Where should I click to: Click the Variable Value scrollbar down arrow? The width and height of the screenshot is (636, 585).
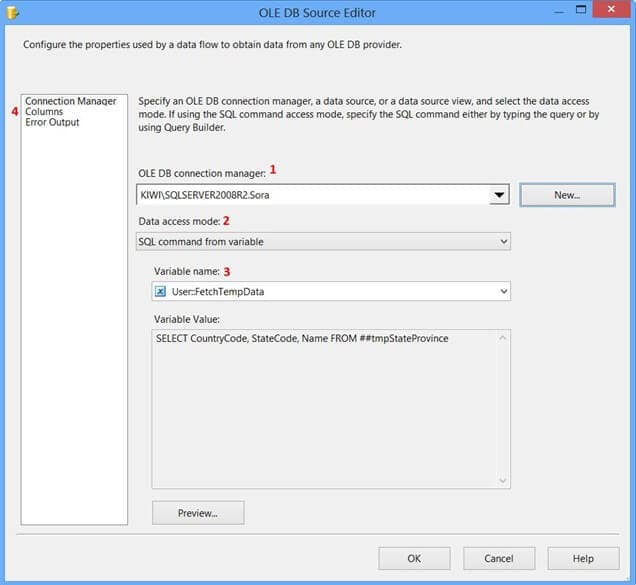coord(503,481)
